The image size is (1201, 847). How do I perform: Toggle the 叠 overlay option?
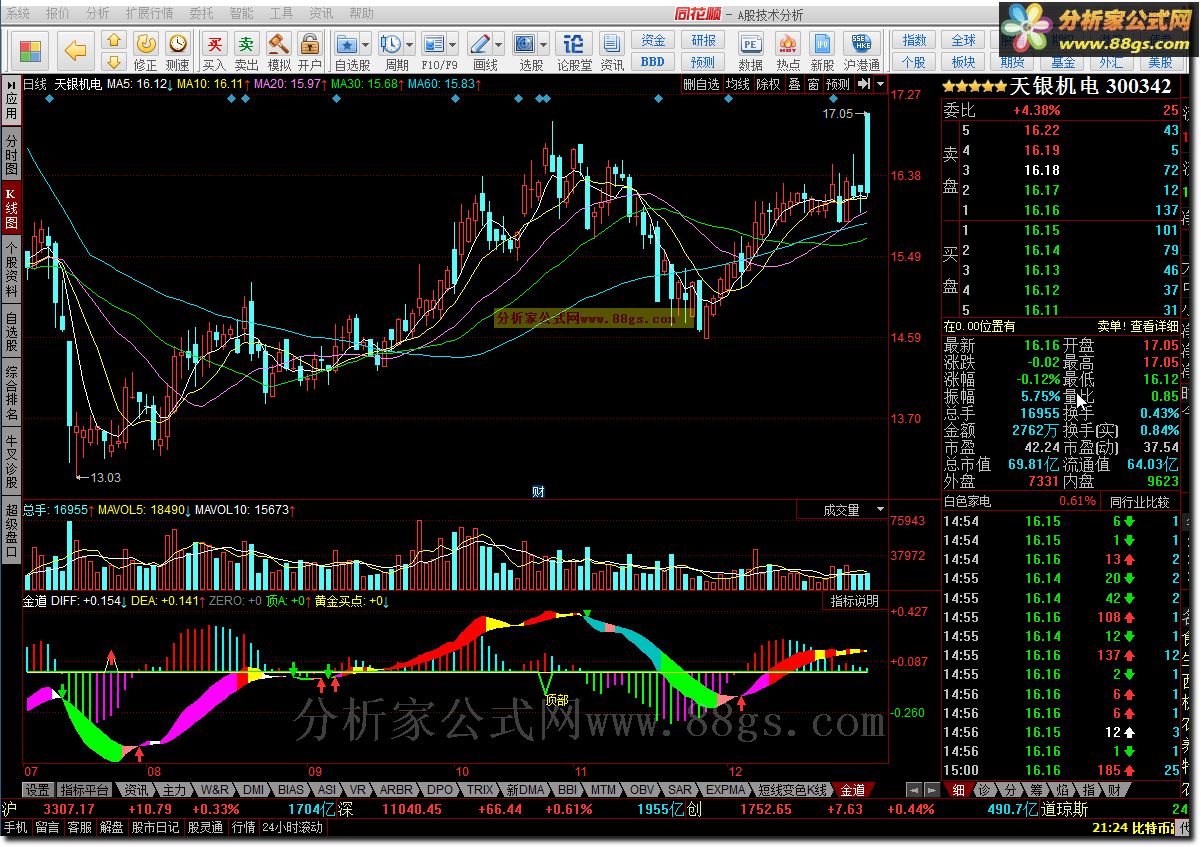794,85
